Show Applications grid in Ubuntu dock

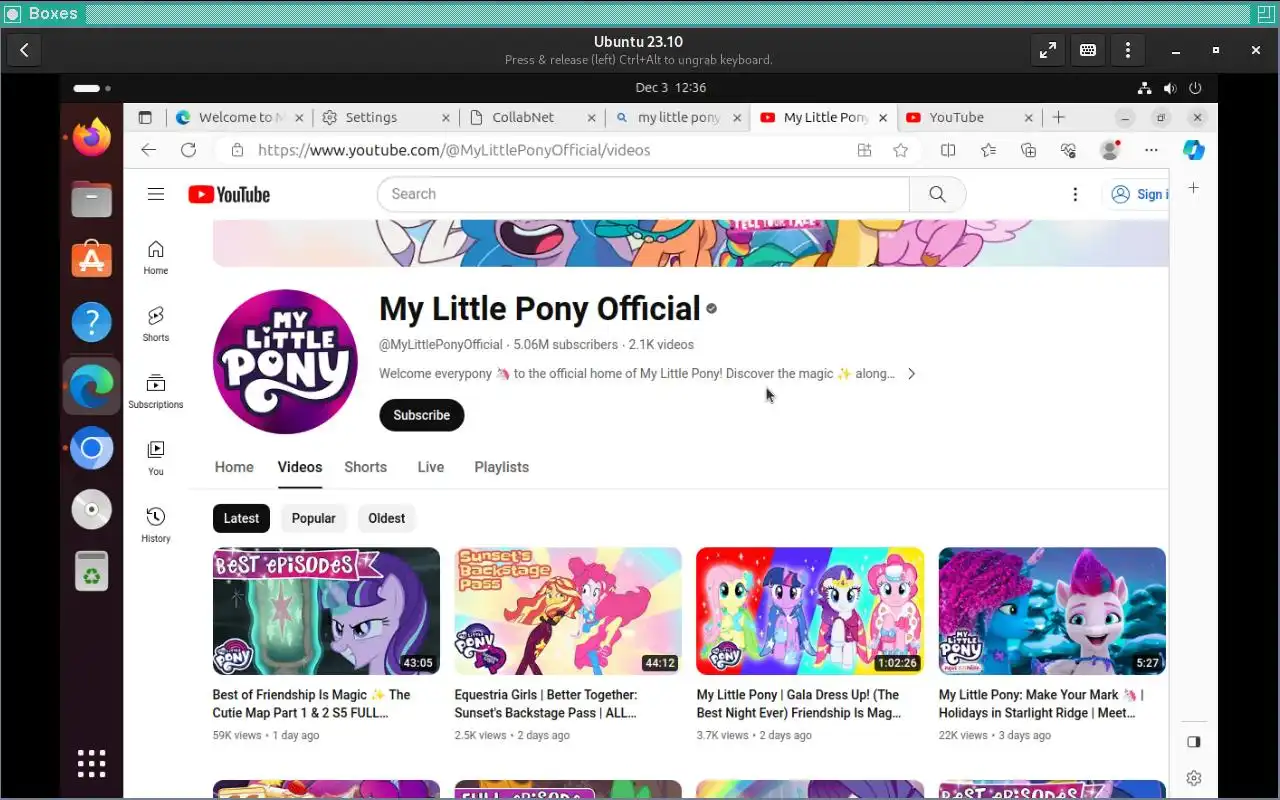click(91, 763)
